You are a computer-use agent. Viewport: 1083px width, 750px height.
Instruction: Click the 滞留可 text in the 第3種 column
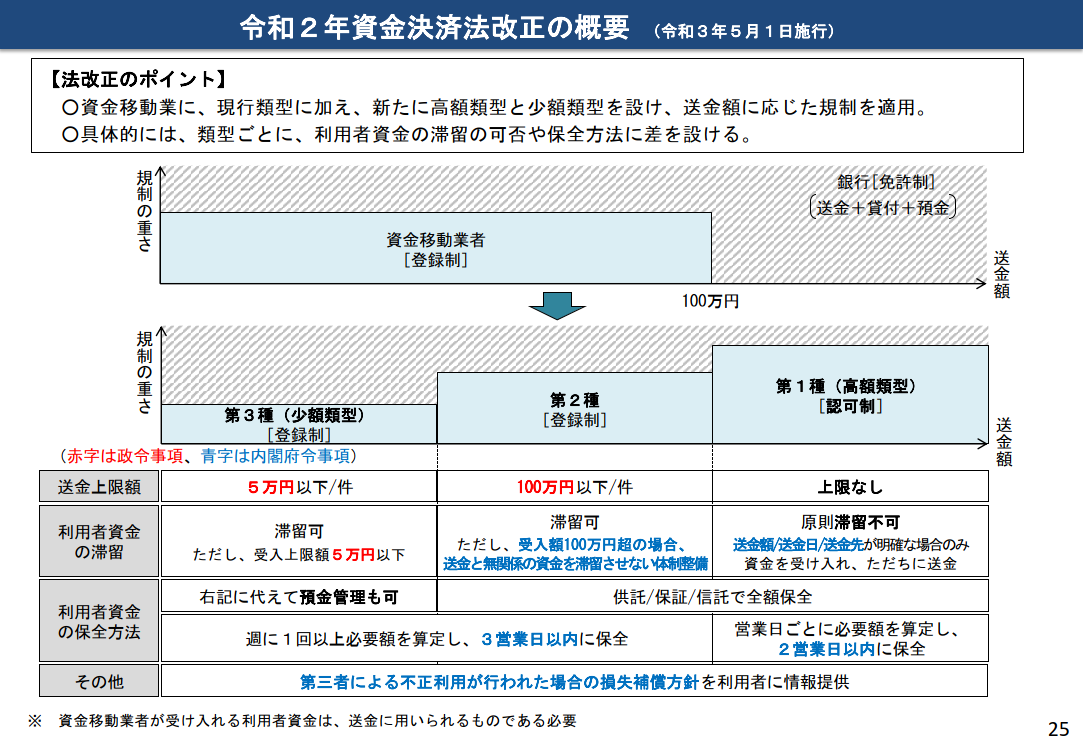pyautogui.click(x=299, y=531)
